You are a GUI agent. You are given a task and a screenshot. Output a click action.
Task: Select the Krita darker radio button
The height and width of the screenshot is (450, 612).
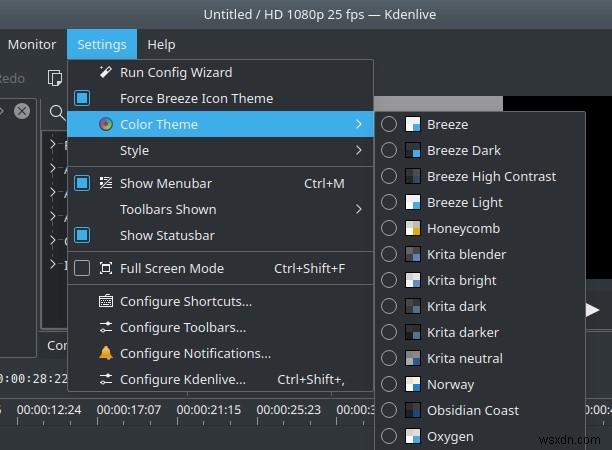389,332
